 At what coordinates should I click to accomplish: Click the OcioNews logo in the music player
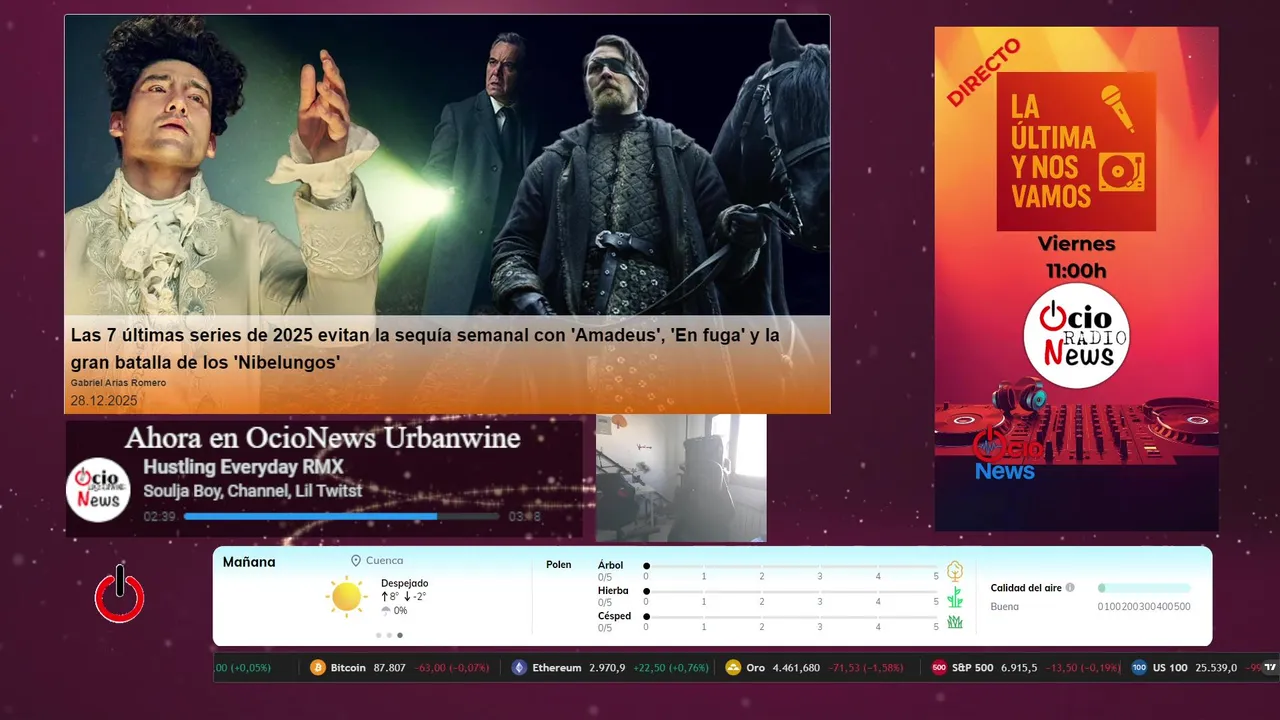click(99, 490)
